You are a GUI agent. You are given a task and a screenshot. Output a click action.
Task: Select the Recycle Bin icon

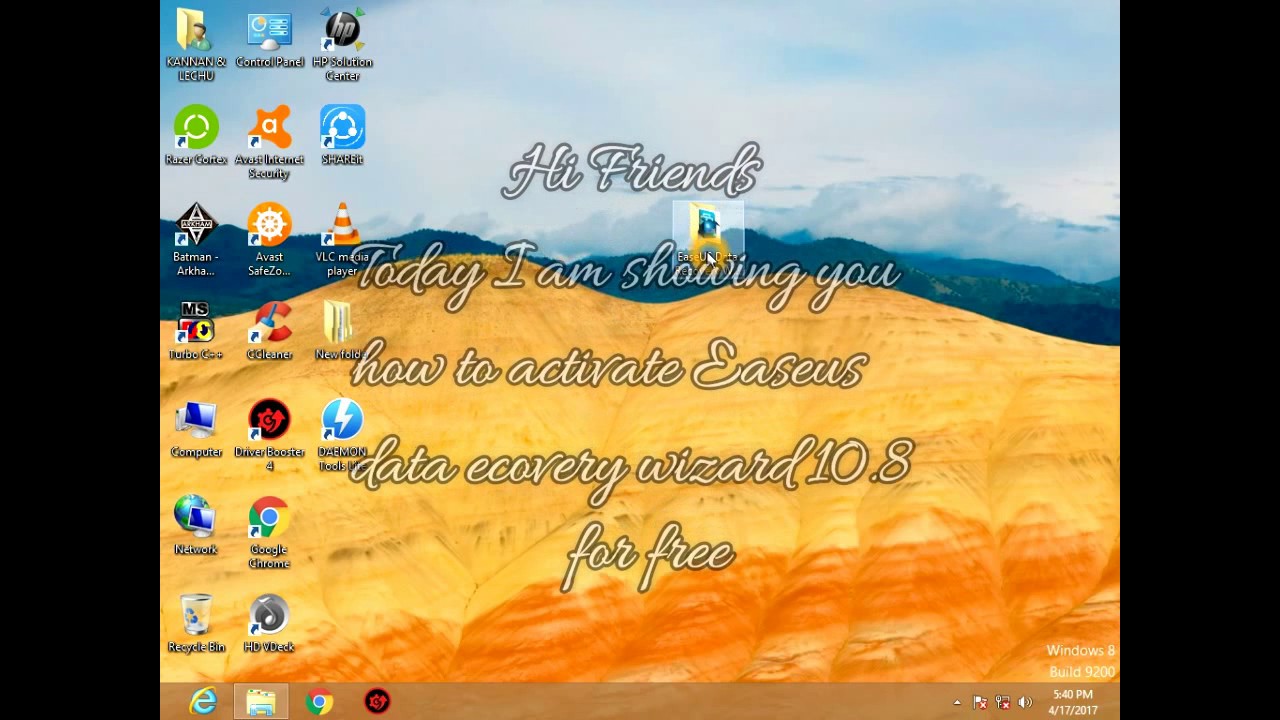[196, 624]
